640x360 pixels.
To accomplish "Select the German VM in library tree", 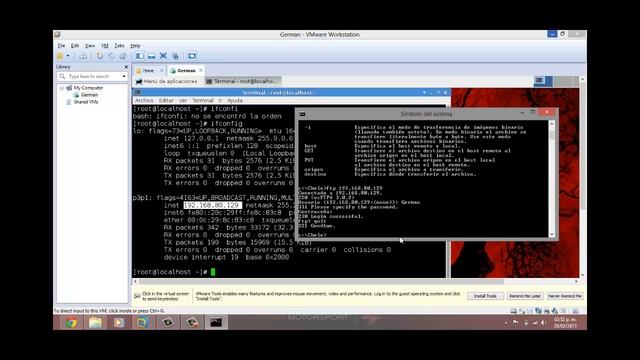I will (x=89, y=95).
